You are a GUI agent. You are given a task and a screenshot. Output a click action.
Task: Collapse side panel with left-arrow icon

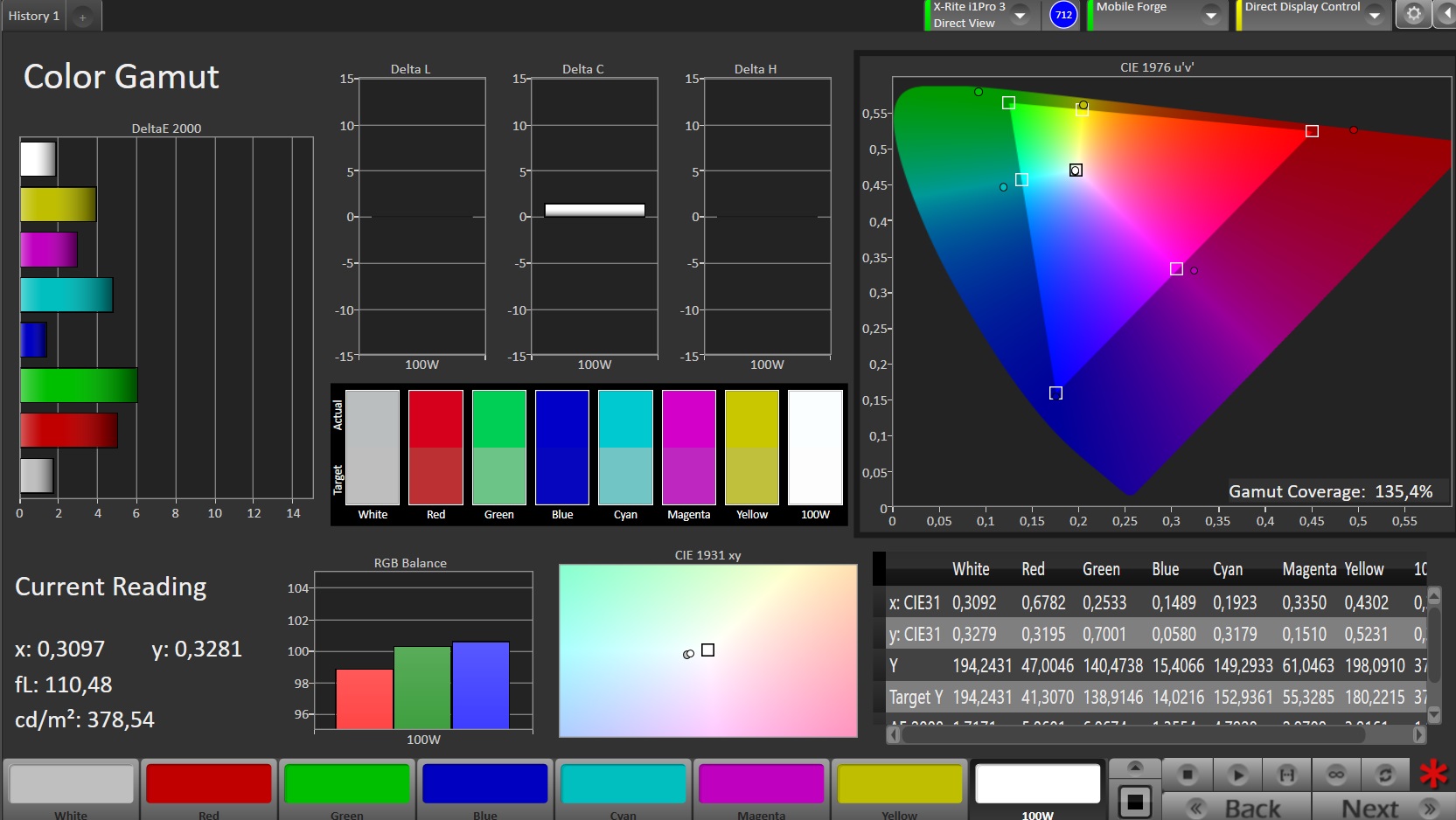tap(1446, 14)
